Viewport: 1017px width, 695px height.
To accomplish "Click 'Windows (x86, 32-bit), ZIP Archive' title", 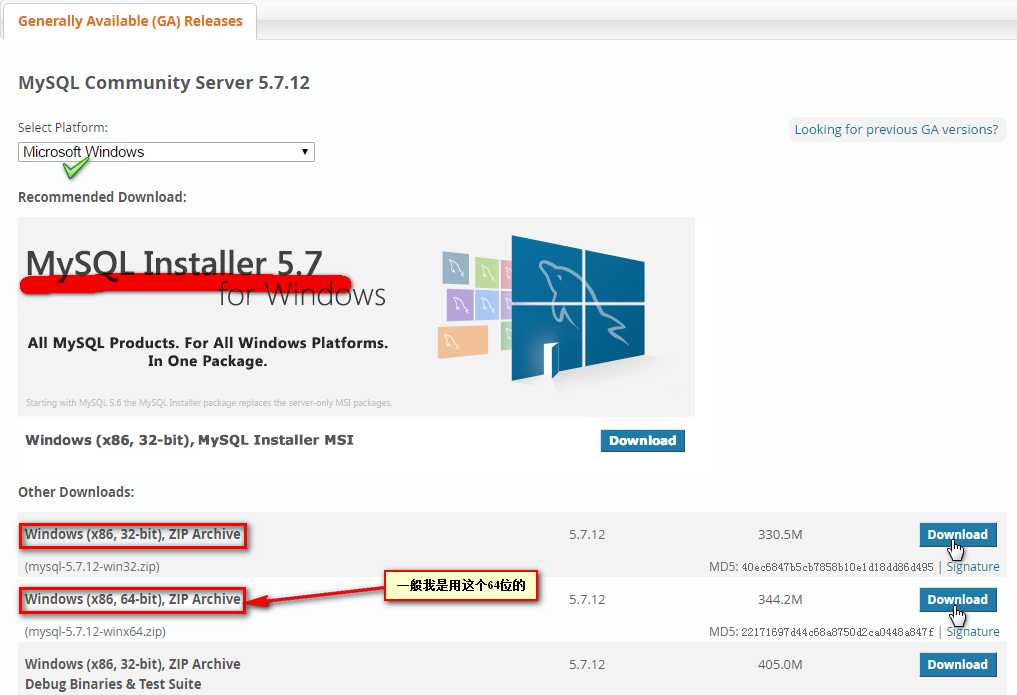I will (x=132, y=534).
